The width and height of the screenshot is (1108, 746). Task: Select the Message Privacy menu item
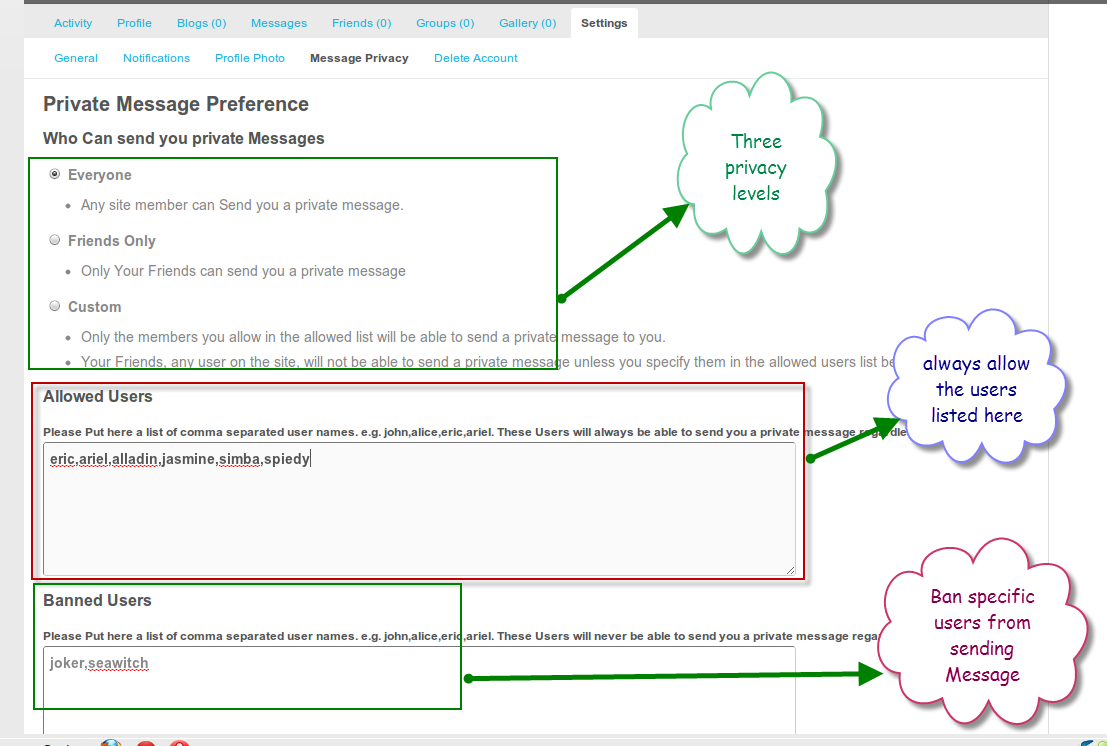coord(359,58)
